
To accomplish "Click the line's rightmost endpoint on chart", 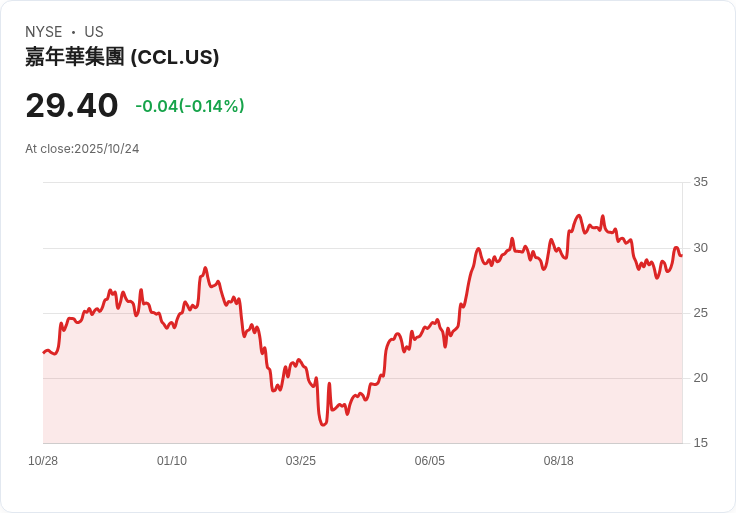I will (682, 255).
